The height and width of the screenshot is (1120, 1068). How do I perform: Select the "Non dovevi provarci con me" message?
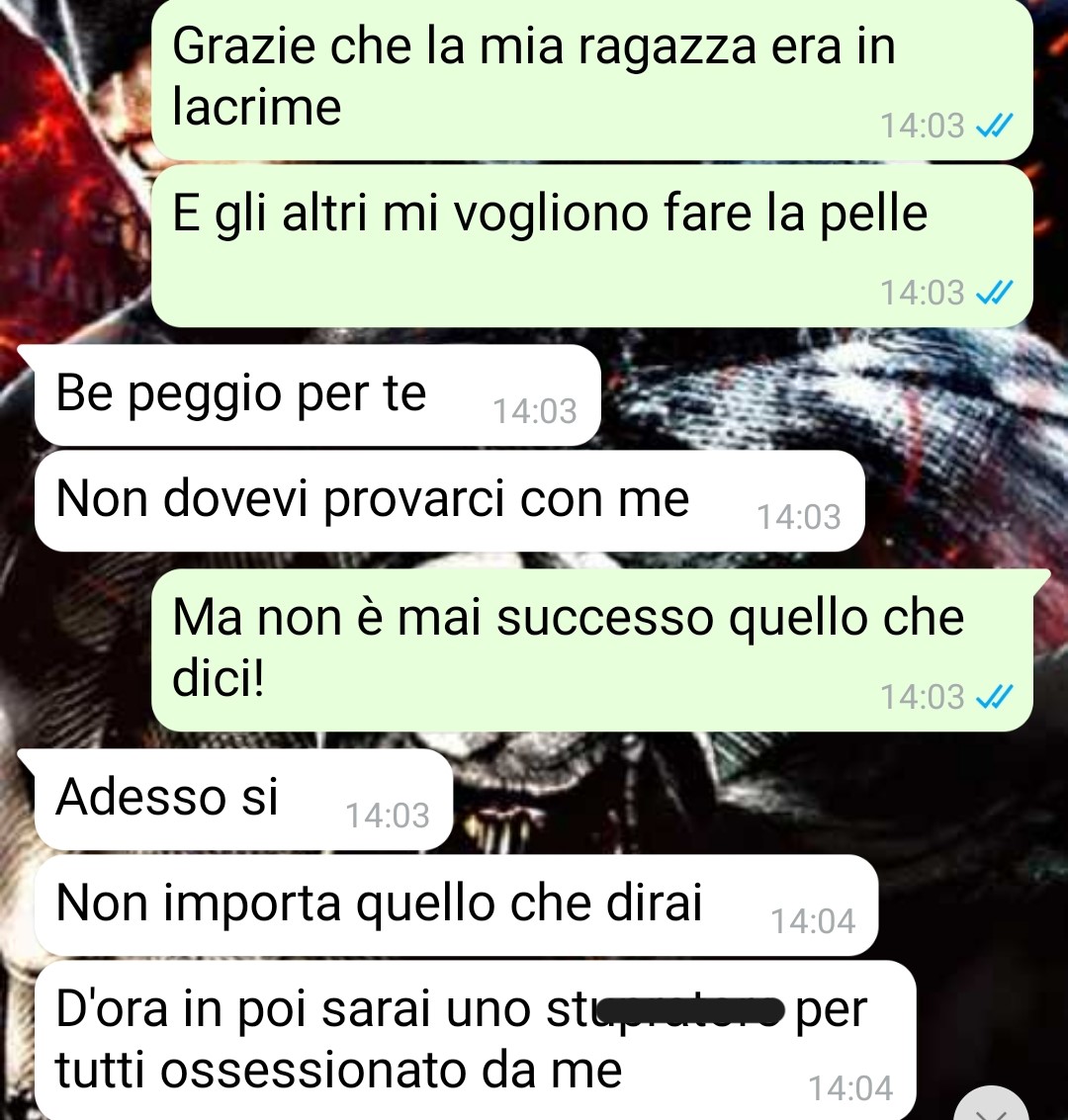point(450,501)
